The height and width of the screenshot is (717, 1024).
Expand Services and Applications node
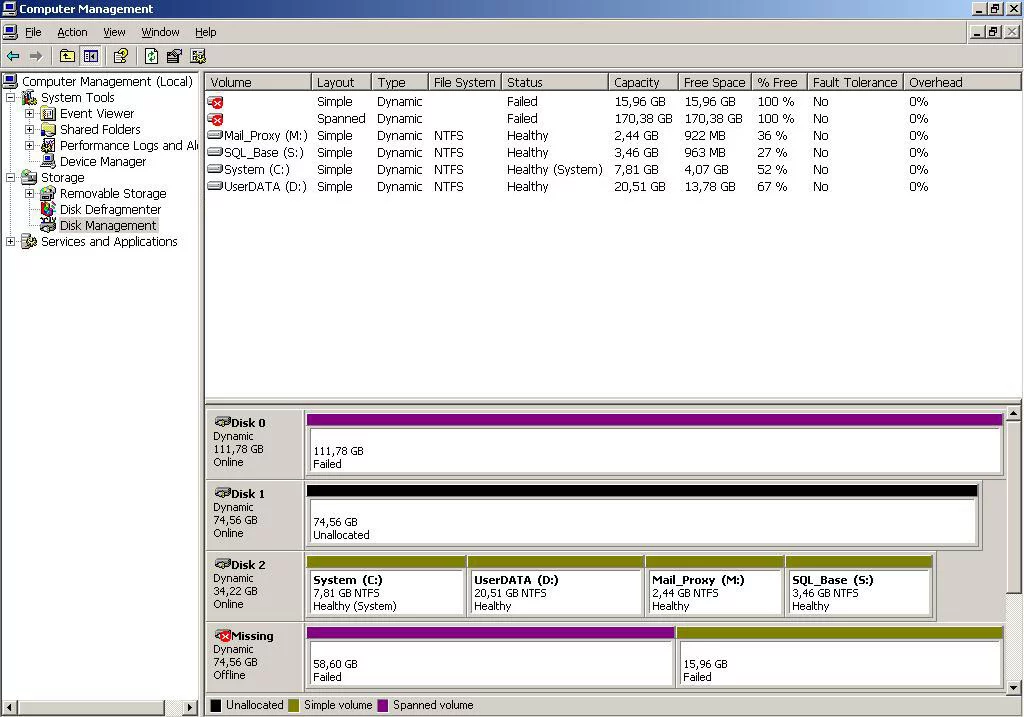tap(10, 242)
